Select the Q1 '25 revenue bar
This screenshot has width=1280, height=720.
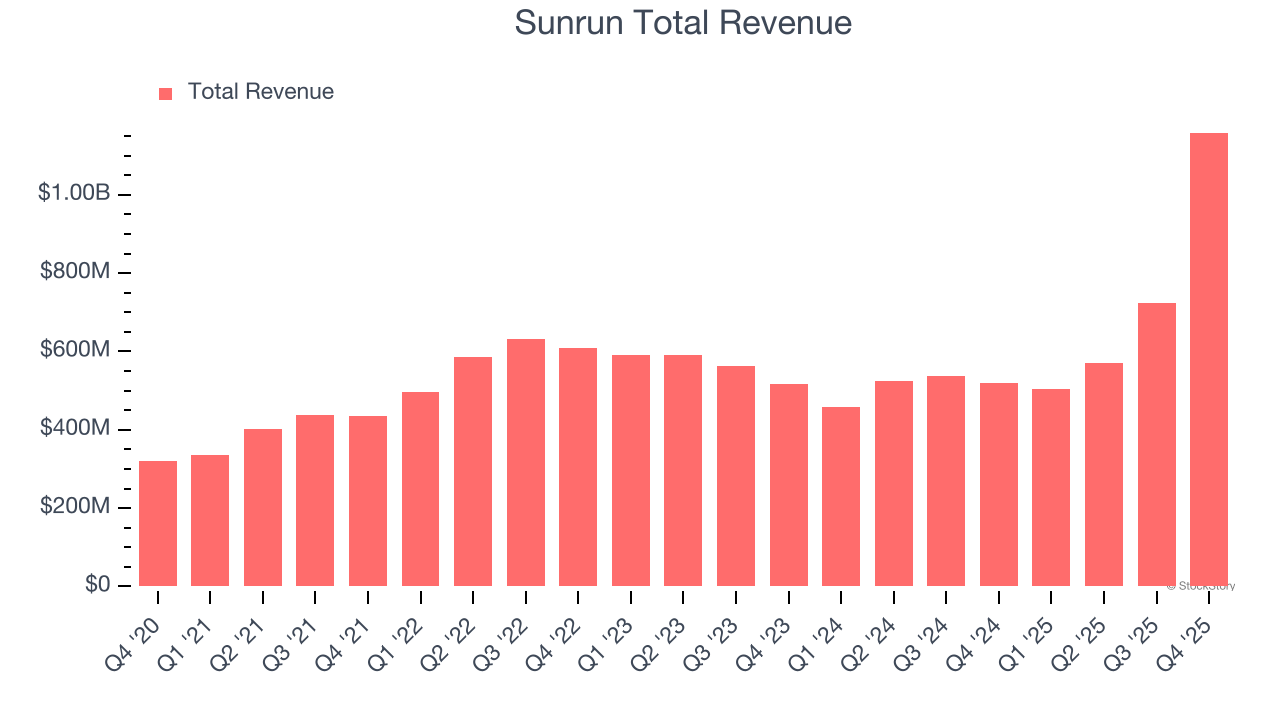click(x=1051, y=487)
